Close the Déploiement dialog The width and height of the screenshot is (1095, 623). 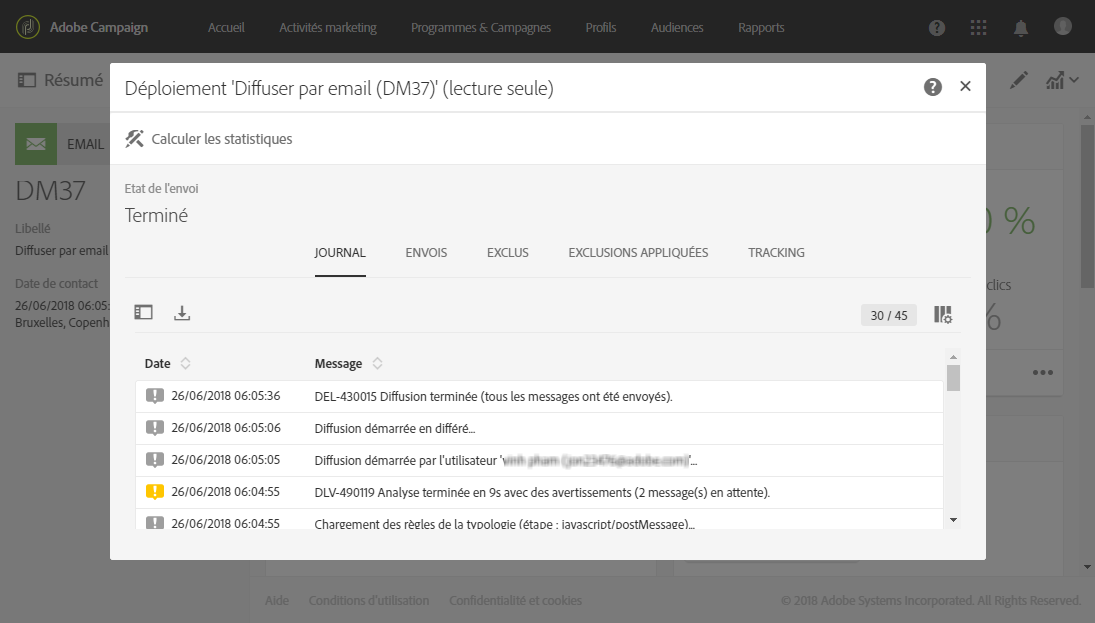click(965, 86)
